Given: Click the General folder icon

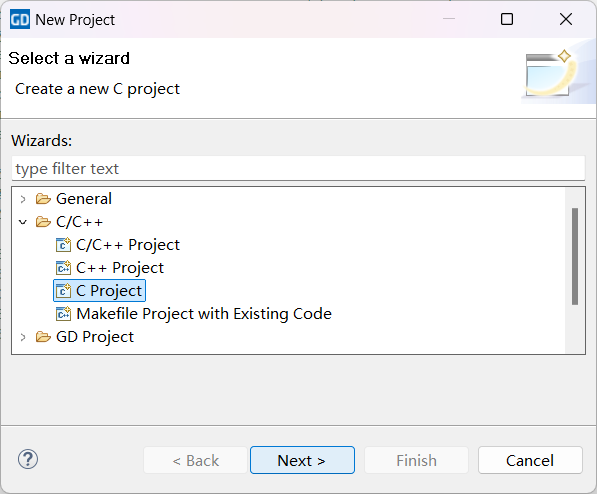Looking at the screenshot, I should click(43, 199).
